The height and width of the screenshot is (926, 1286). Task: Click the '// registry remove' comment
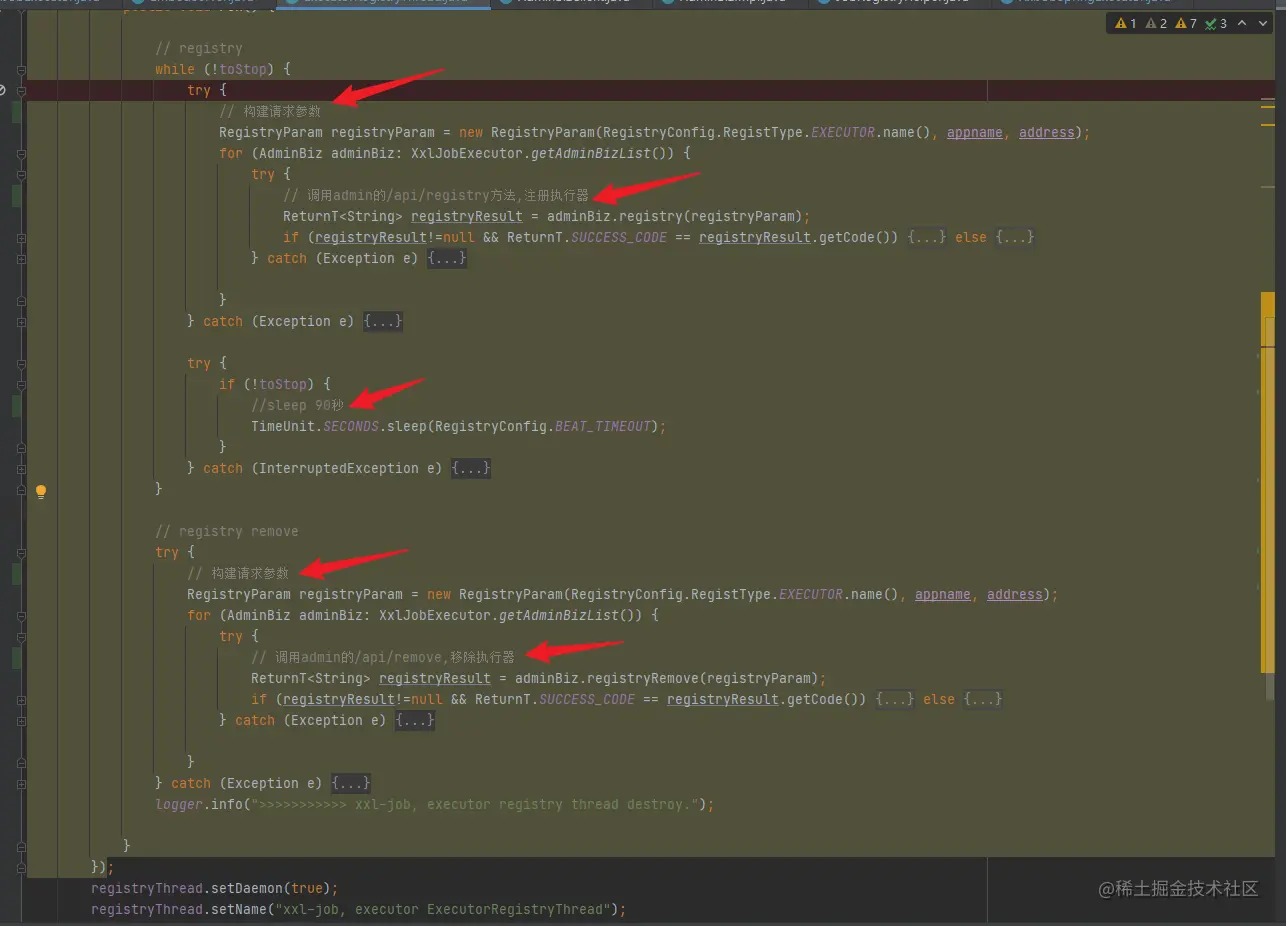(x=227, y=531)
